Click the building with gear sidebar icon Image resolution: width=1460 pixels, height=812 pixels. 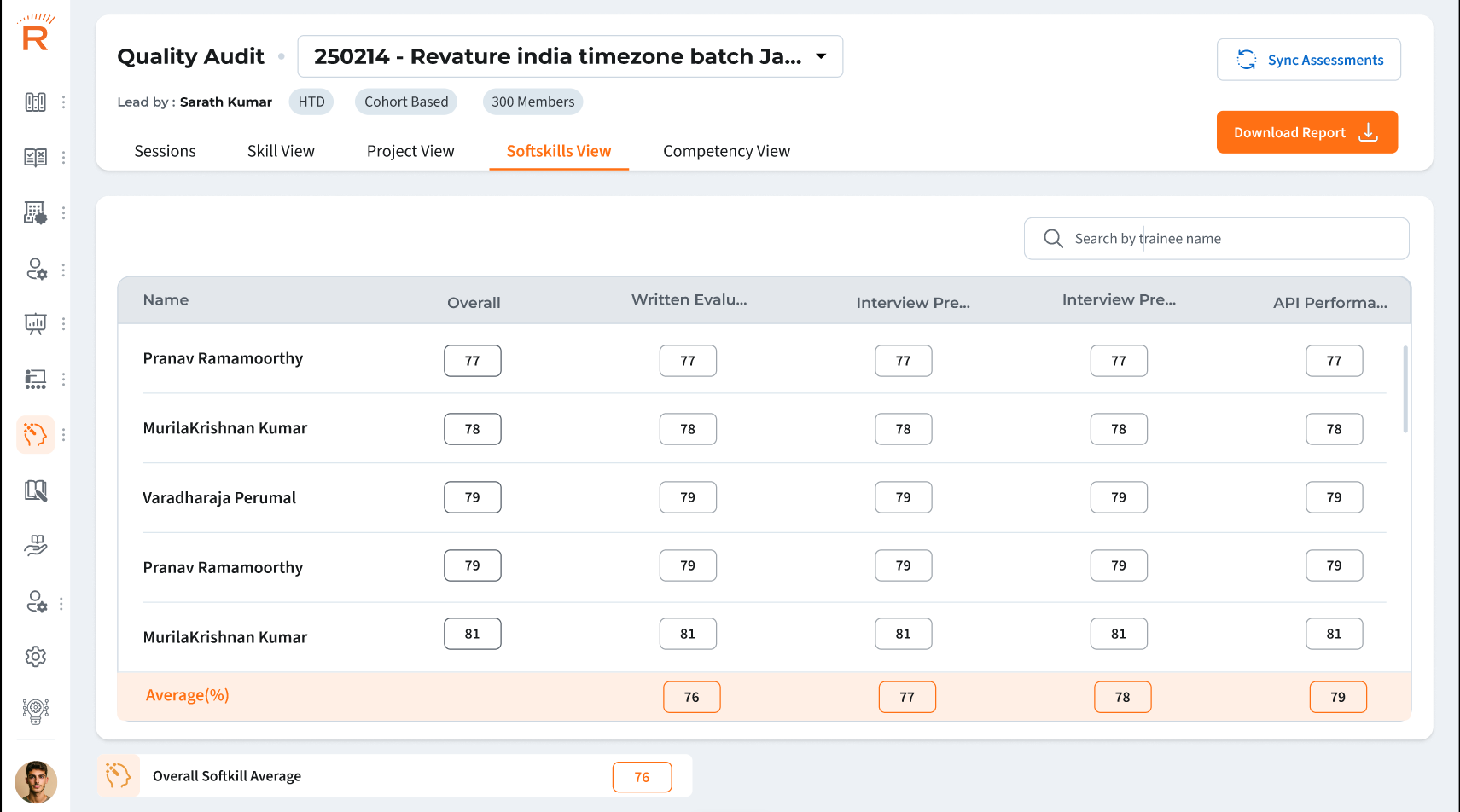(35, 213)
